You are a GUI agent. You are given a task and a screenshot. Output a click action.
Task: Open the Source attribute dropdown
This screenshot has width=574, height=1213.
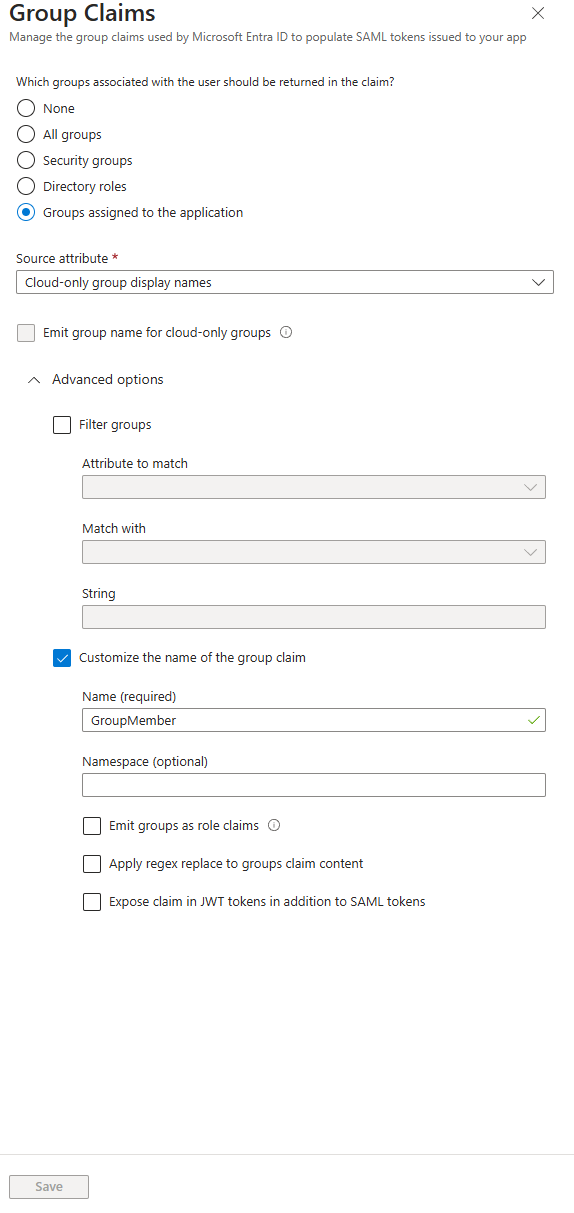click(285, 282)
